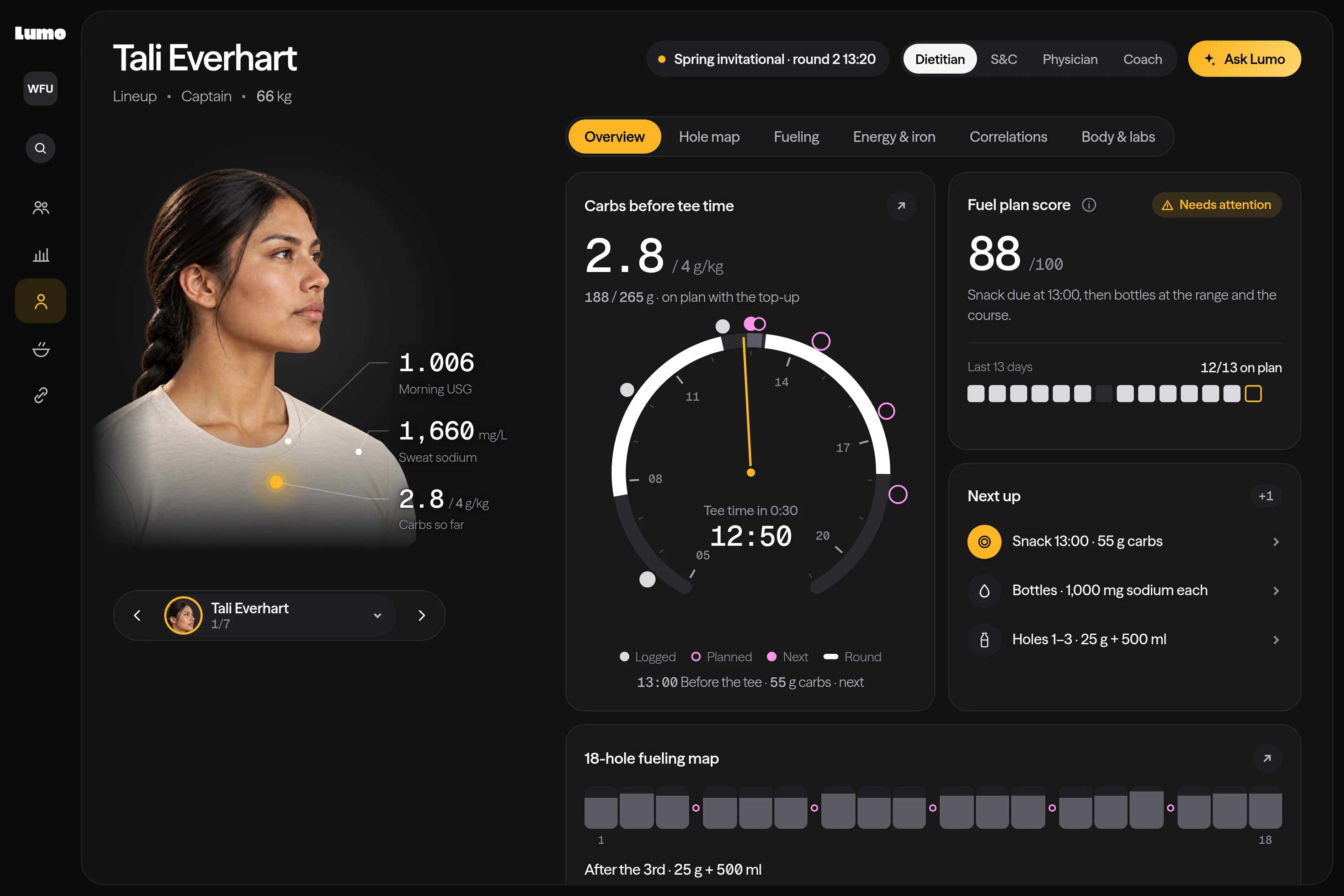
Task: Open the Fueling tab
Action: [x=796, y=137]
